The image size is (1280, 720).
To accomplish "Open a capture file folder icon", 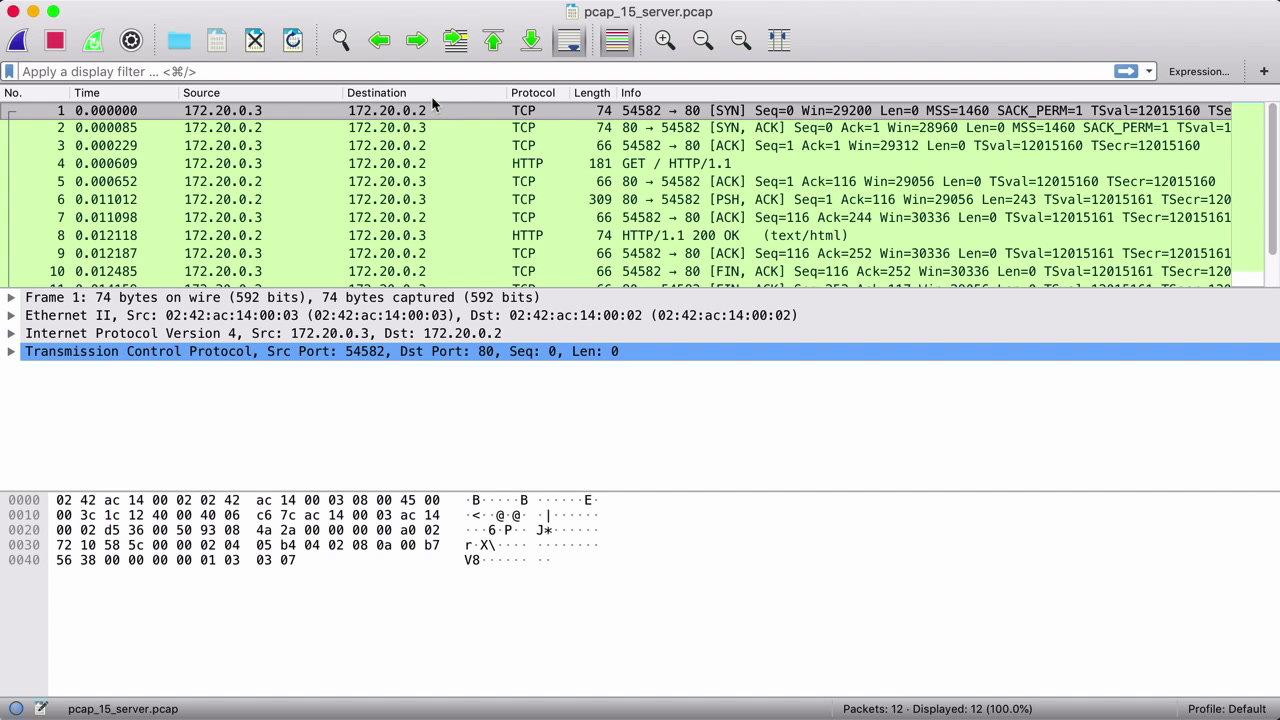I will pos(179,40).
